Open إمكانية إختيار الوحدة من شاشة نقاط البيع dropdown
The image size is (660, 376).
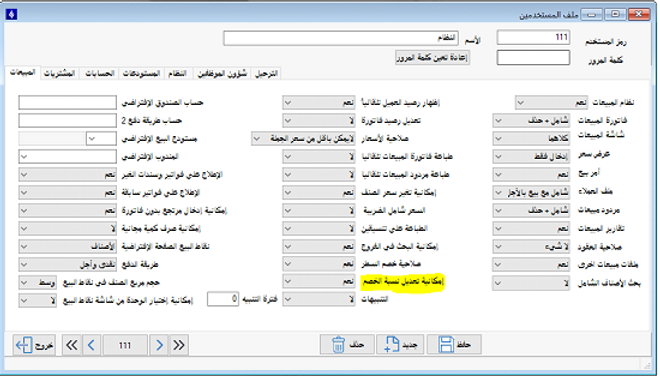(x=37, y=301)
